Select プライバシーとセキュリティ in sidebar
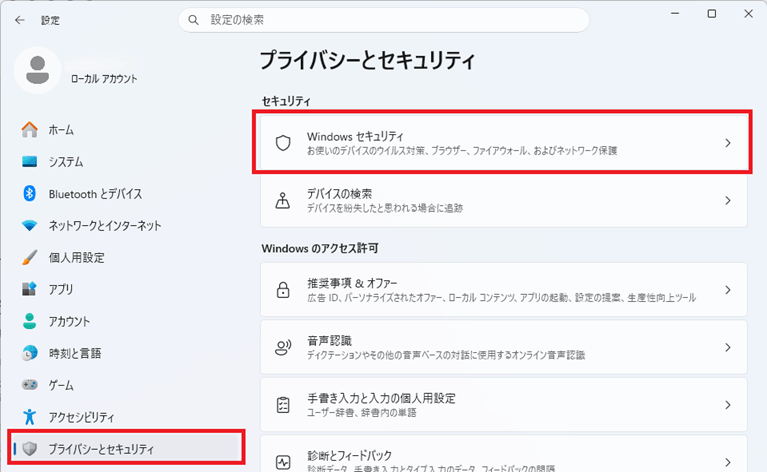This screenshot has width=767, height=472. [126, 449]
